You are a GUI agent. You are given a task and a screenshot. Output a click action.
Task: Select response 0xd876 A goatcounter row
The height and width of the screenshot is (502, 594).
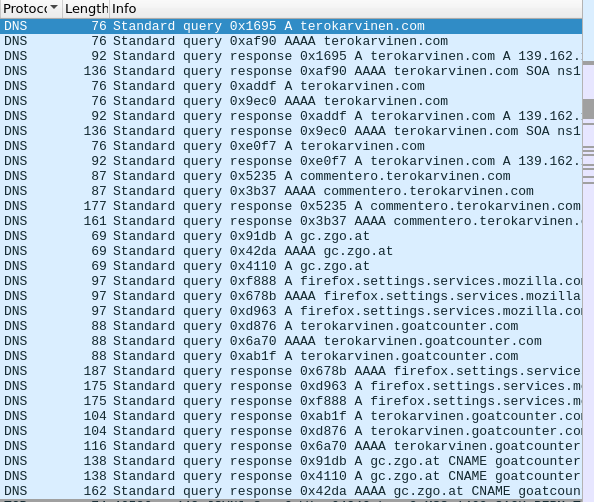pos(291,431)
